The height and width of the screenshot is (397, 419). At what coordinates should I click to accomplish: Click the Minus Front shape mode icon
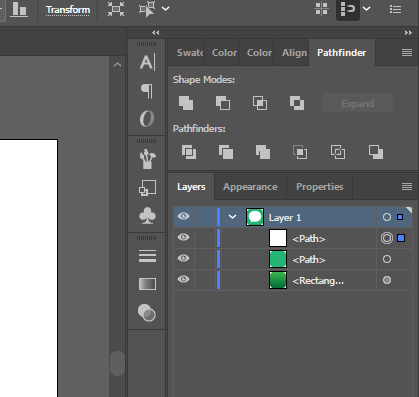[x=223, y=103]
